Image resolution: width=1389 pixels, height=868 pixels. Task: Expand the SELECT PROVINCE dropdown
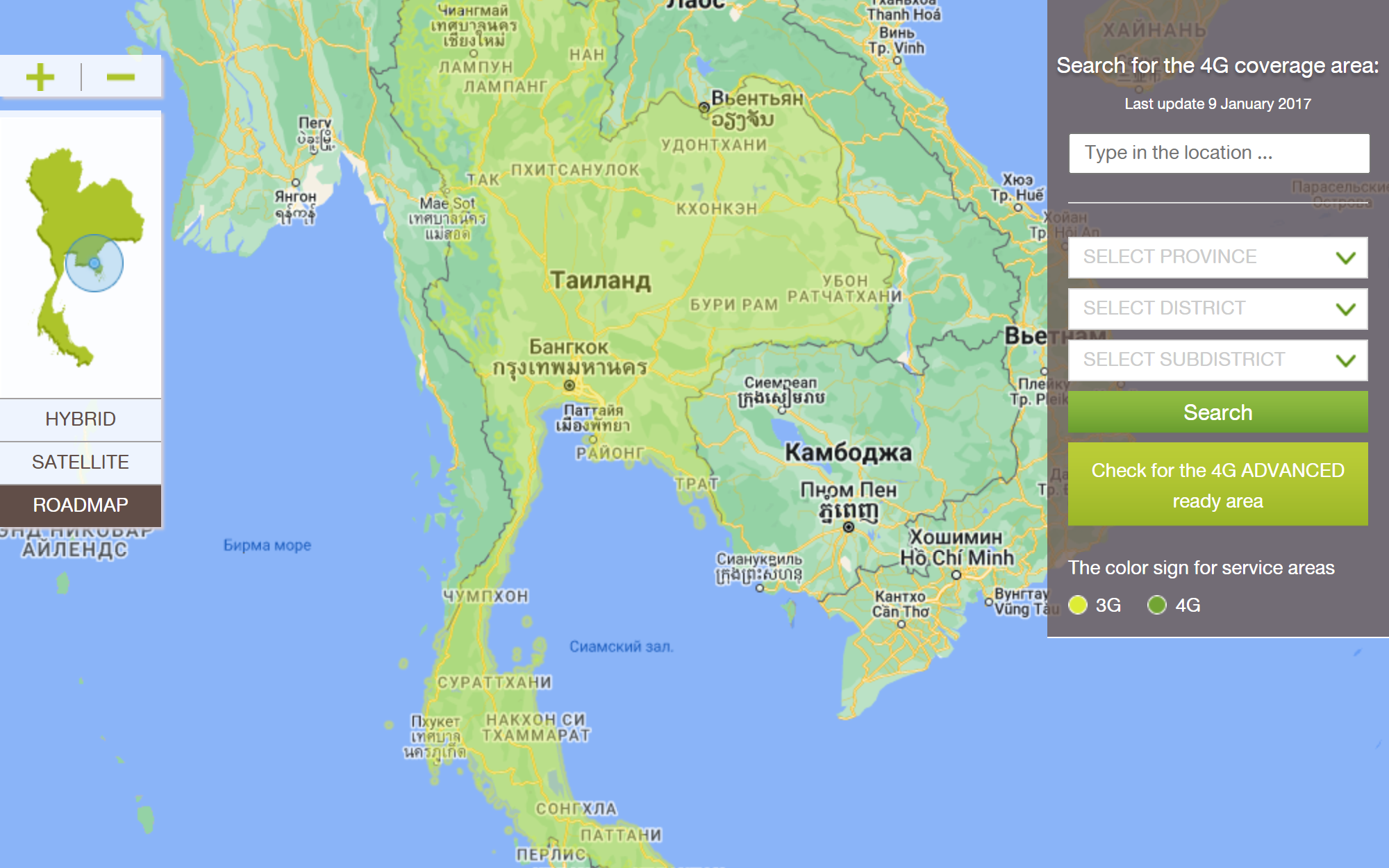tap(1218, 255)
